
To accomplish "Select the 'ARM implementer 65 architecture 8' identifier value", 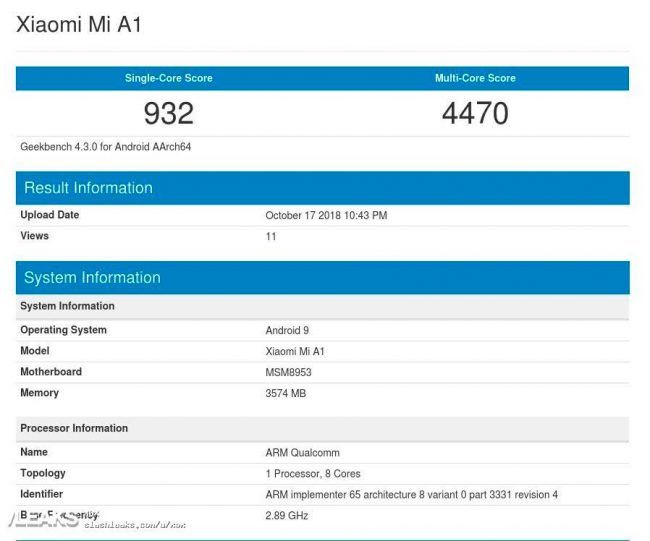I will pos(412,495).
